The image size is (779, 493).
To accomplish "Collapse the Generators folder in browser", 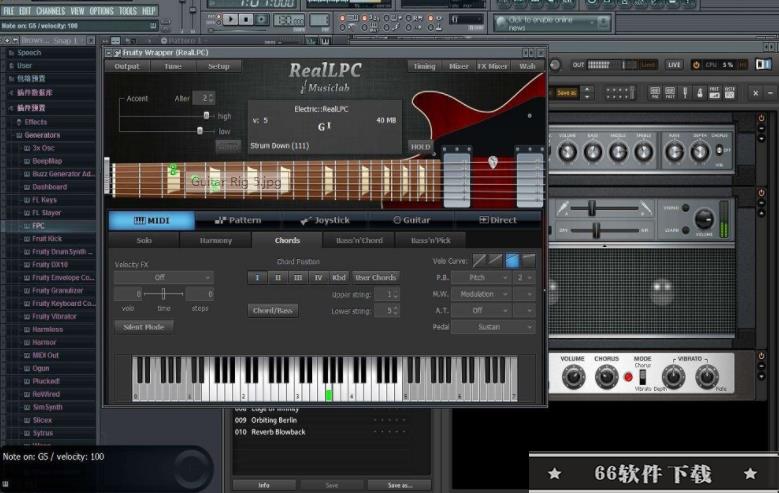I will [42, 135].
